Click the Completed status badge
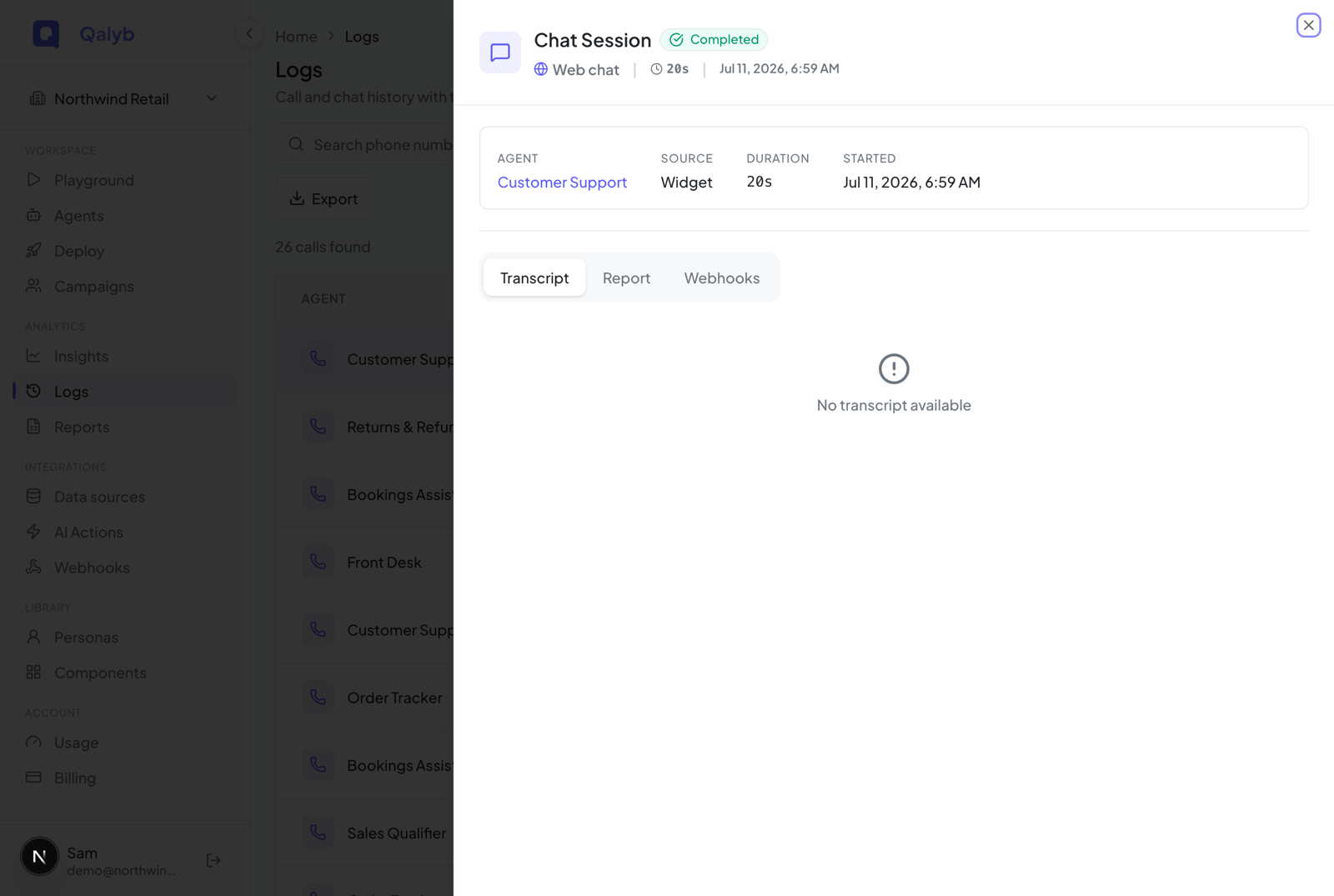Viewport: 1334px width, 896px height. point(714,39)
